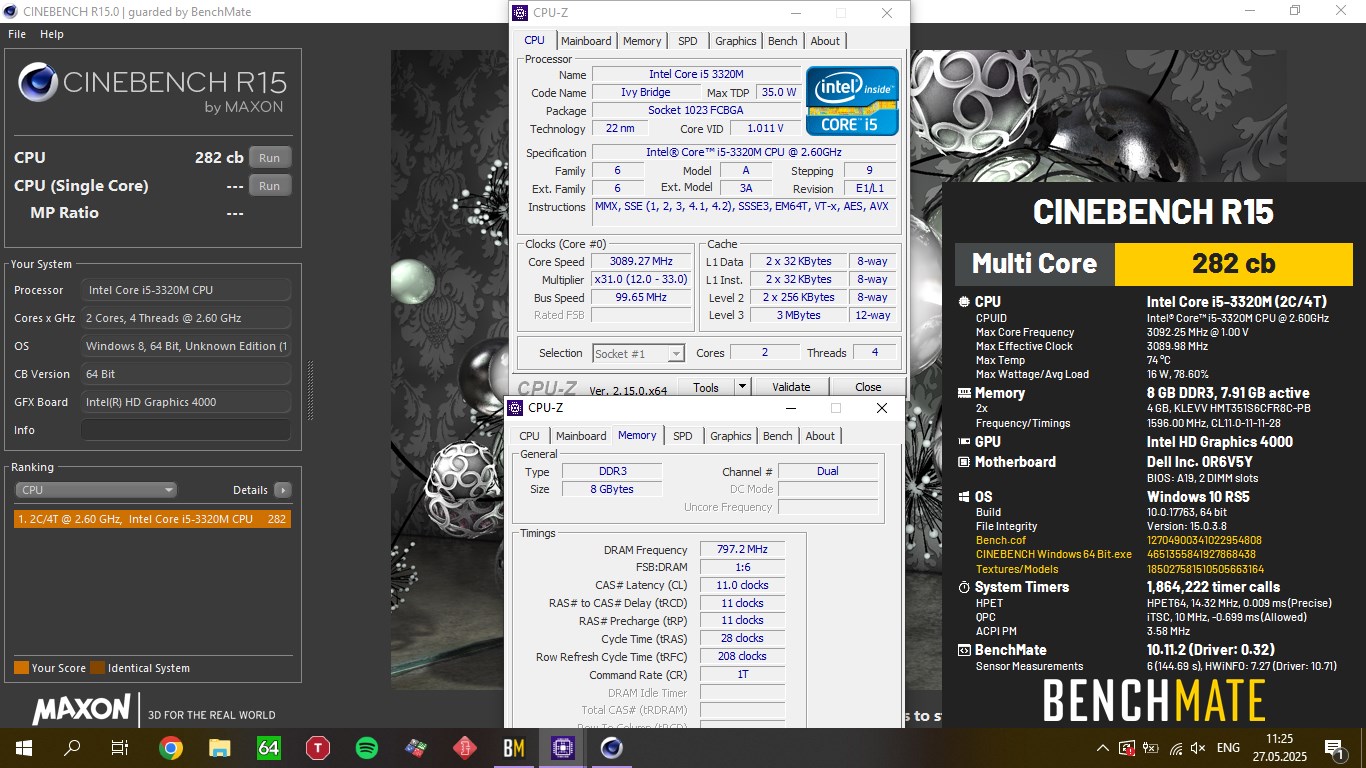Open the red T taskbar app
This screenshot has height=768, width=1366.
coord(318,748)
